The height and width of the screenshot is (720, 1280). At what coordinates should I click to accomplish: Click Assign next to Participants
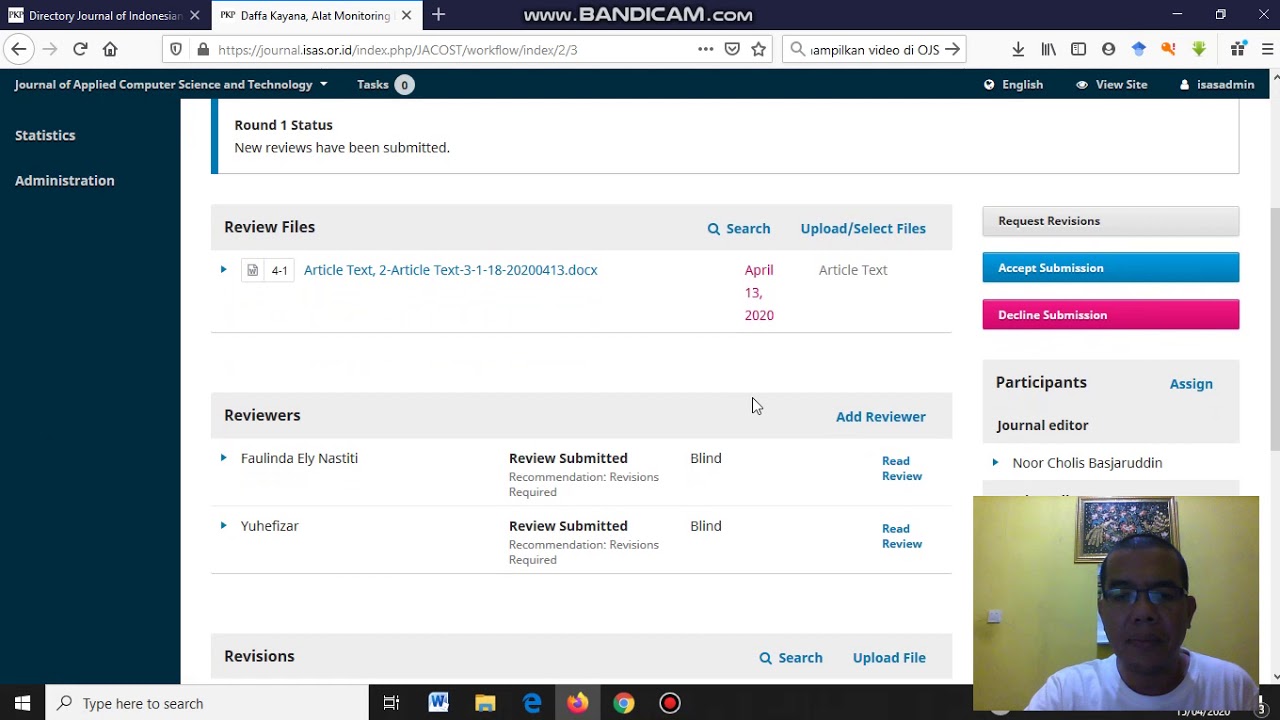coord(1191,384)
